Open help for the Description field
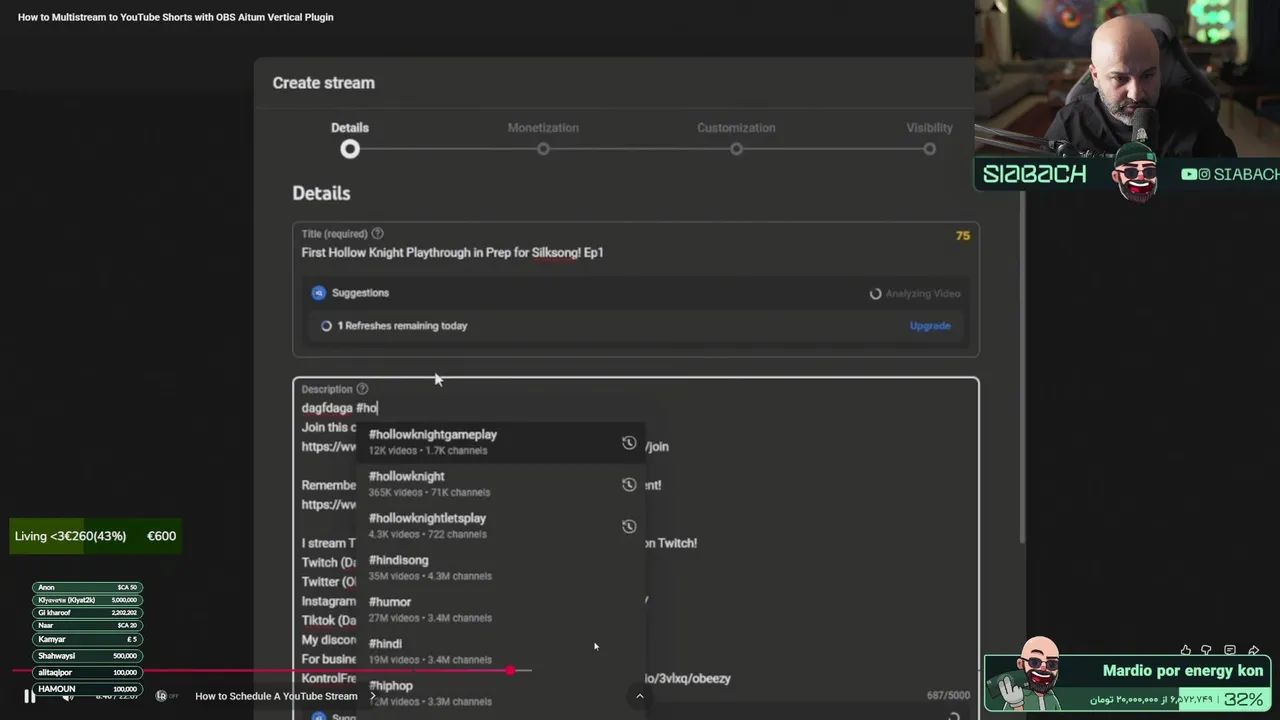The image size is (1280, 720). pyautogui.click(x=362, y=389)
